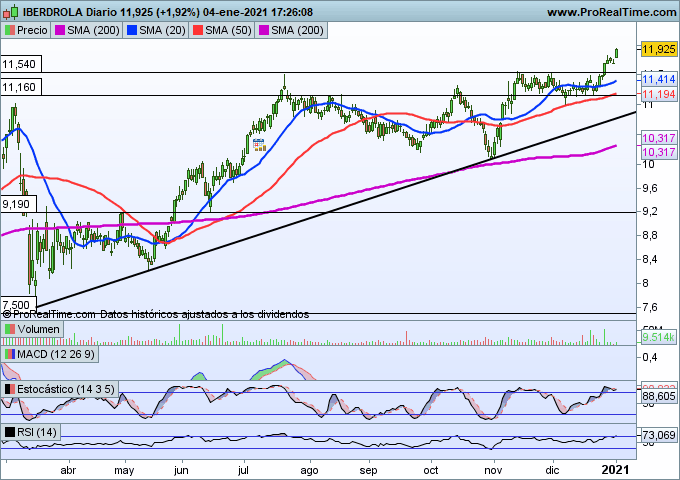This screenshot has height=480, width=680.
Task: Click the 'dic' month on time axis
Action: pos(552,470)
